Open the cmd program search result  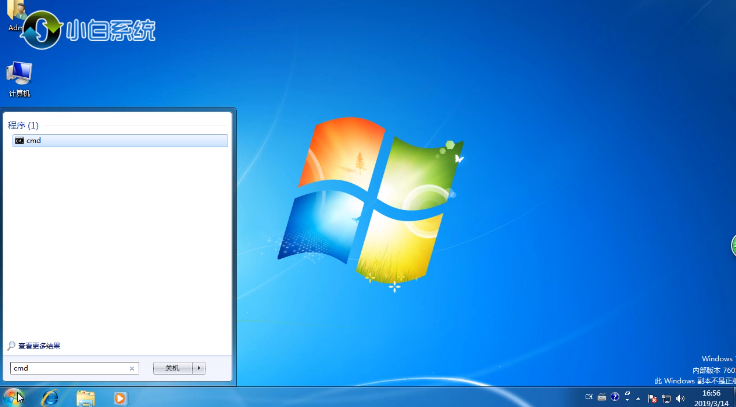120,140
